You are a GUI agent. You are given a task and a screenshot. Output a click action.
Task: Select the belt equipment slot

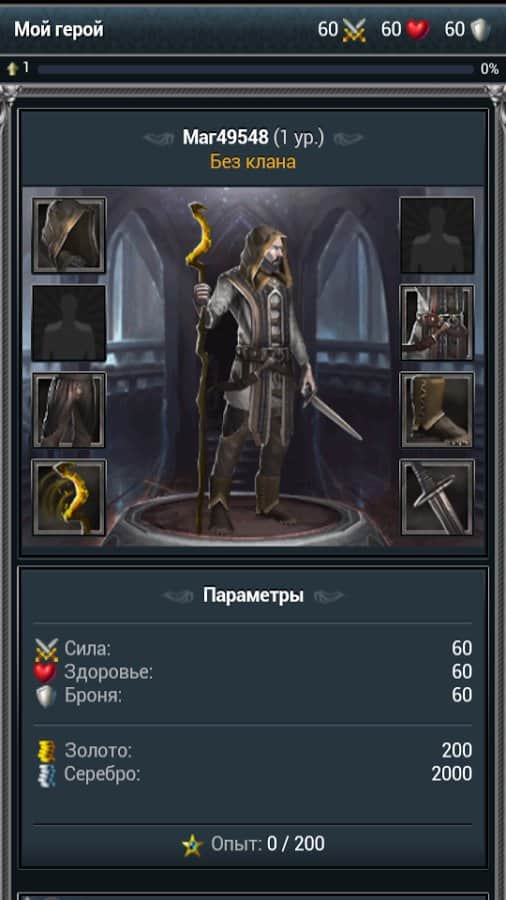click(x=437, y=323)
